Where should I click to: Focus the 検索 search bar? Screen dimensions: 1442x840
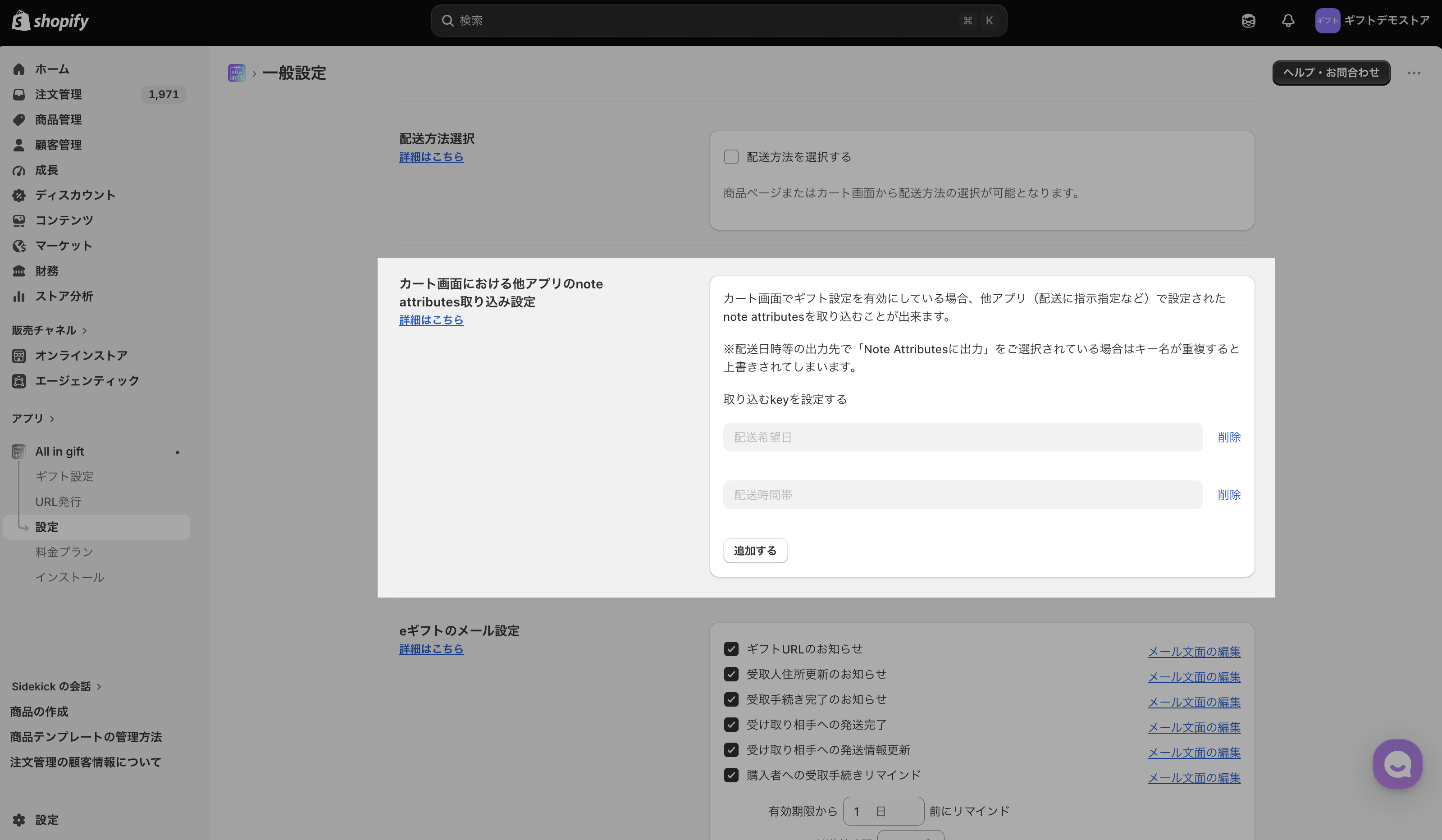(x=719, y=21)
